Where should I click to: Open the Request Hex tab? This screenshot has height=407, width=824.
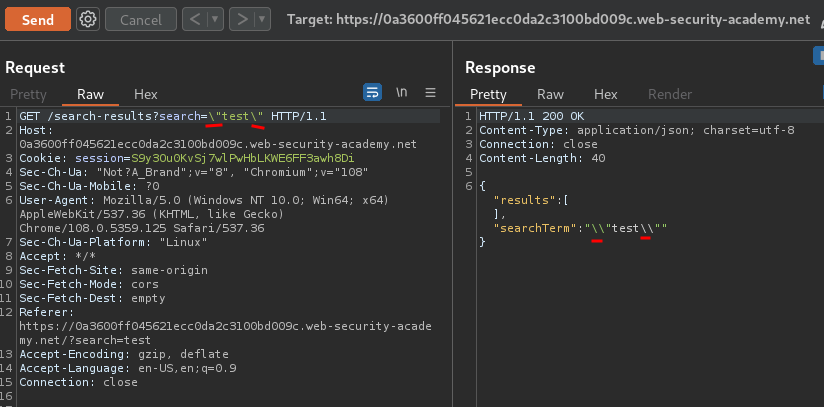coord(146,94)
